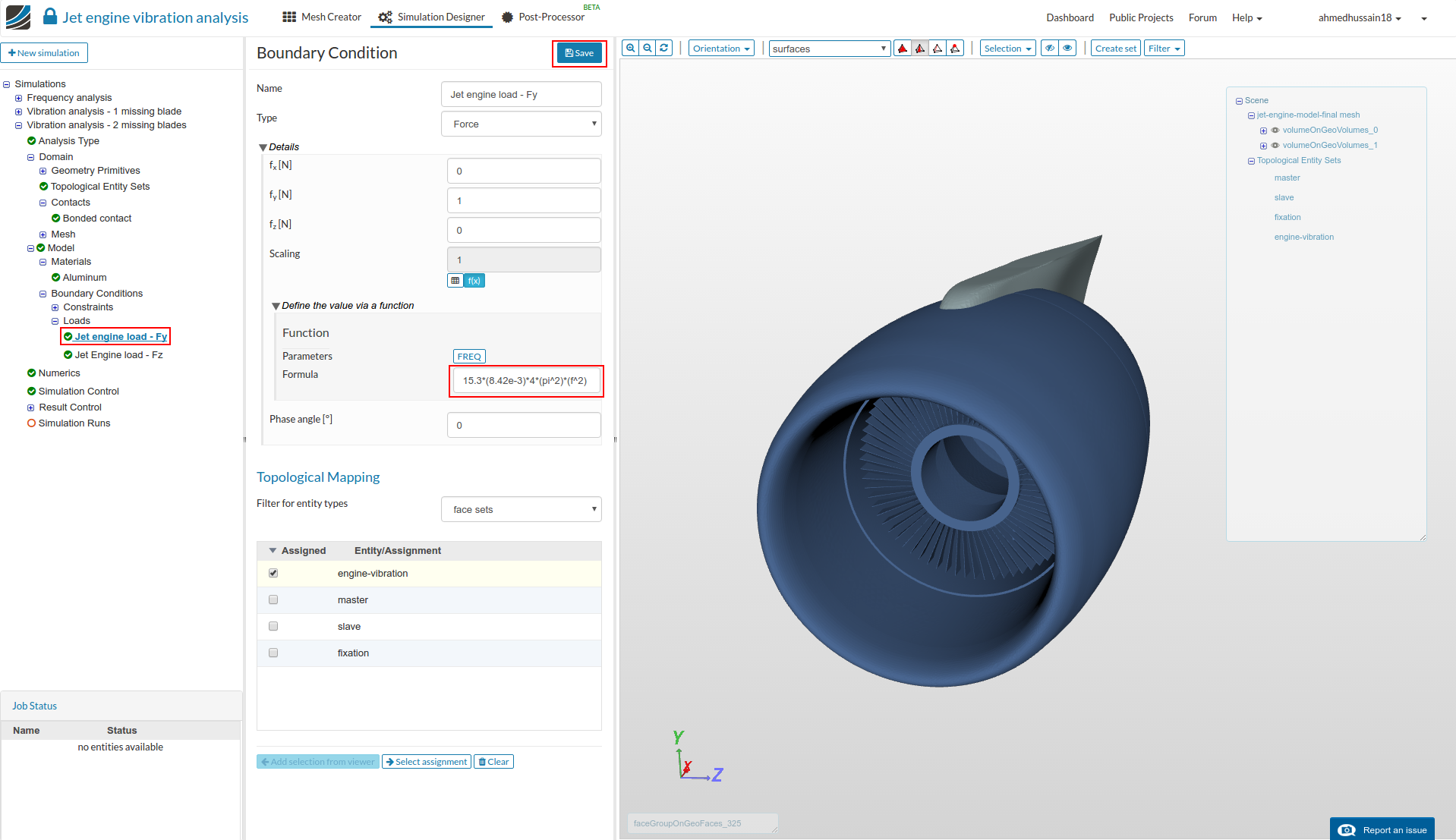Click the Formula input field

[x=526, y=381]
